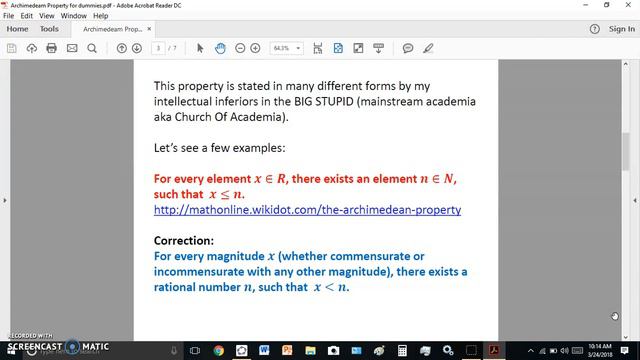Open File Explorer from the taskbar
This screenshot has height=360, width=640.
[311, 351]
